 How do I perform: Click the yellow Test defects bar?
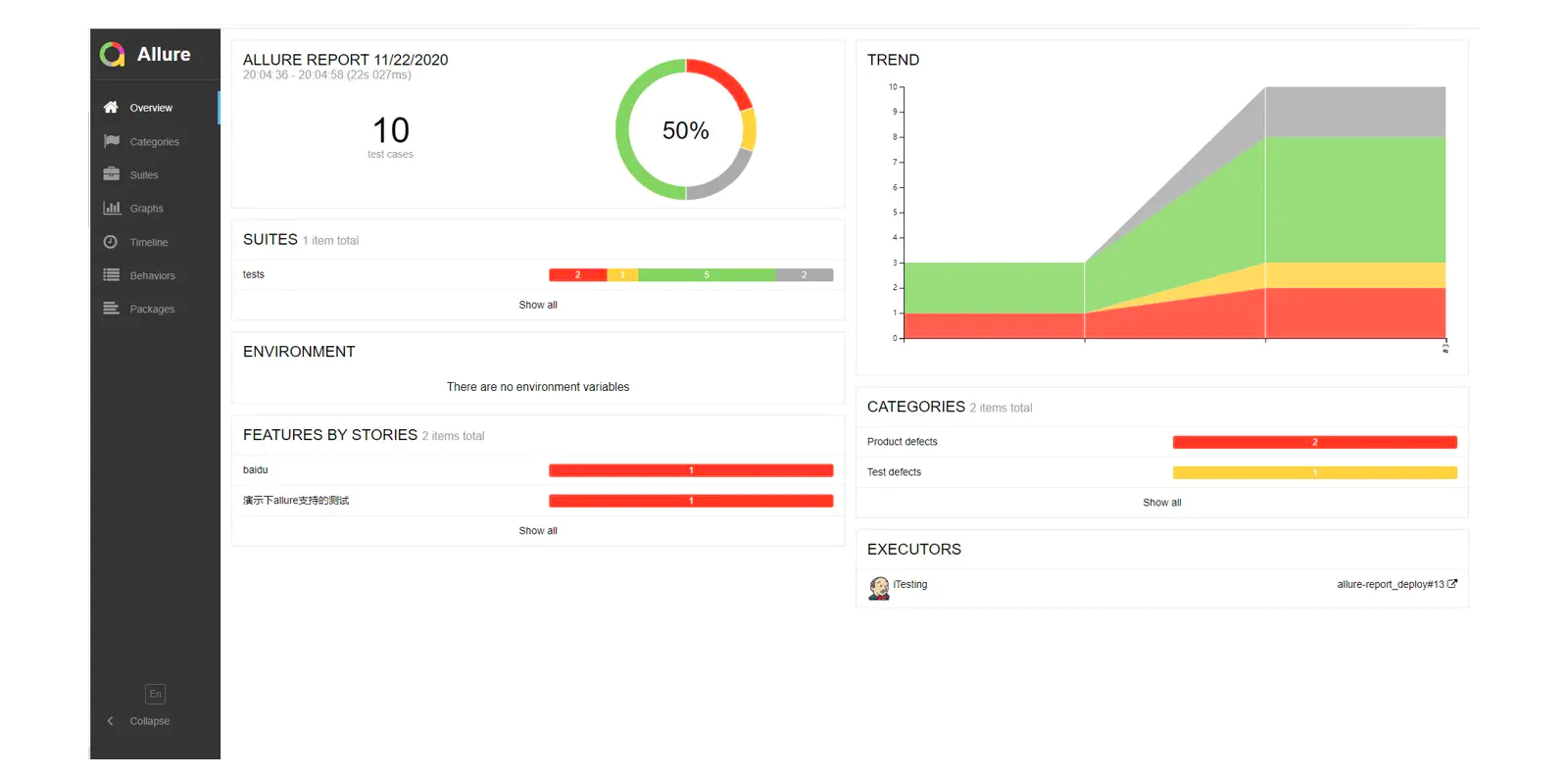pos(1315,472)
